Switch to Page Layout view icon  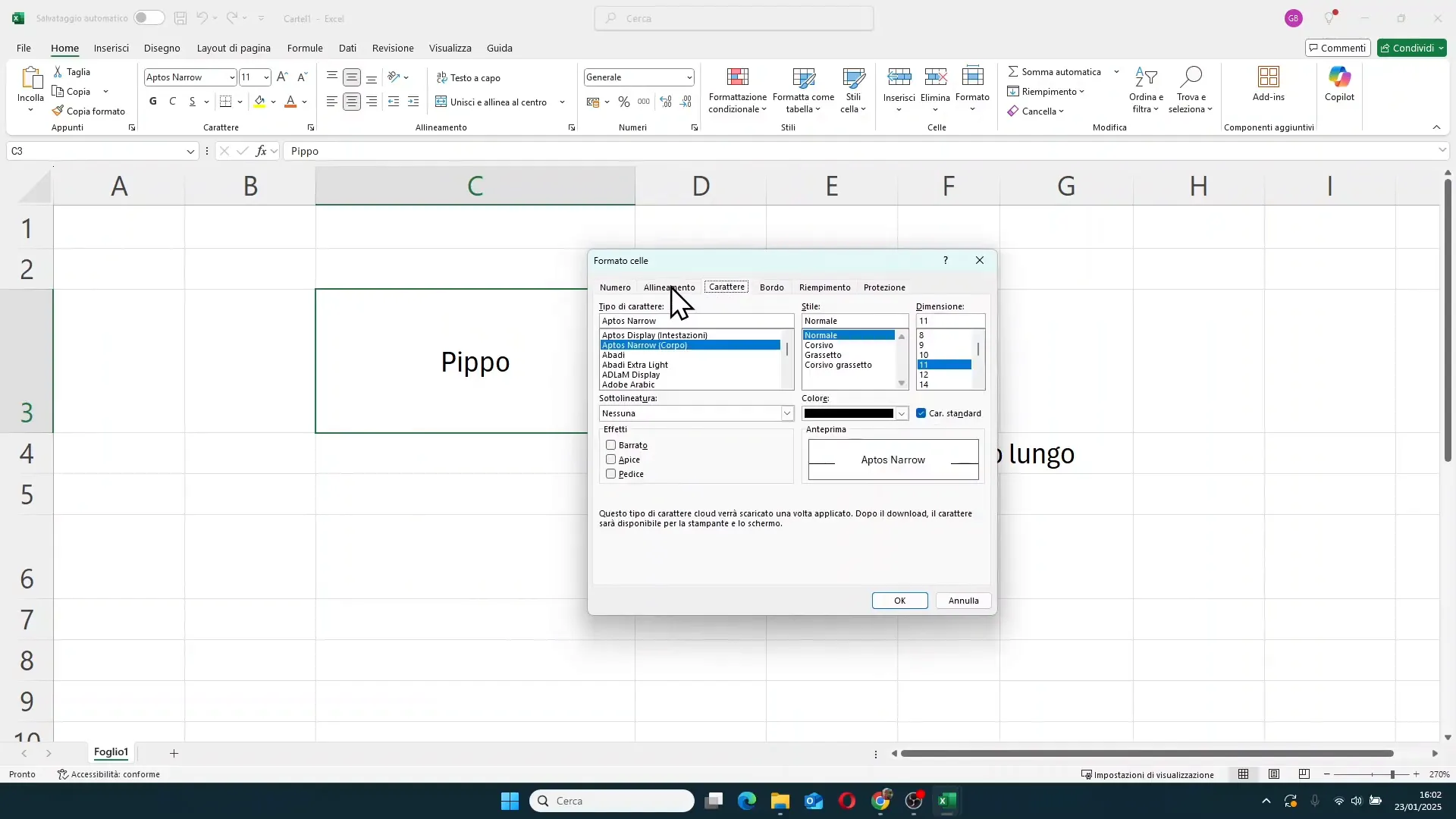(x=1274, y=774)
